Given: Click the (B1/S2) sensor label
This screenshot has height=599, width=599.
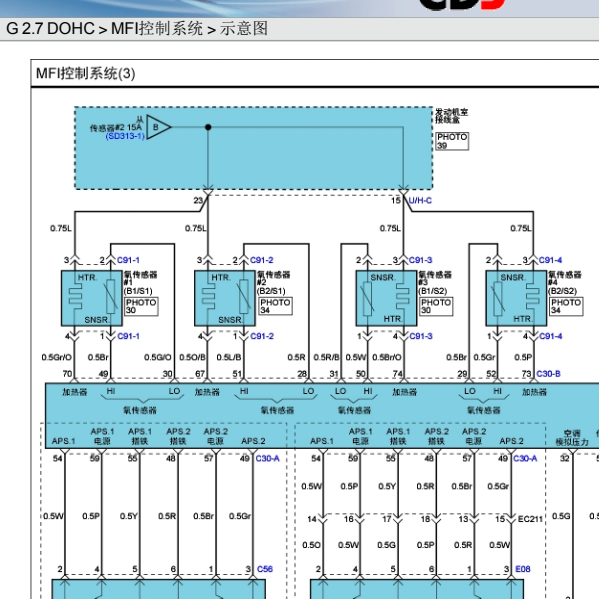Looking at the screenshot, I should coord(432,291).
